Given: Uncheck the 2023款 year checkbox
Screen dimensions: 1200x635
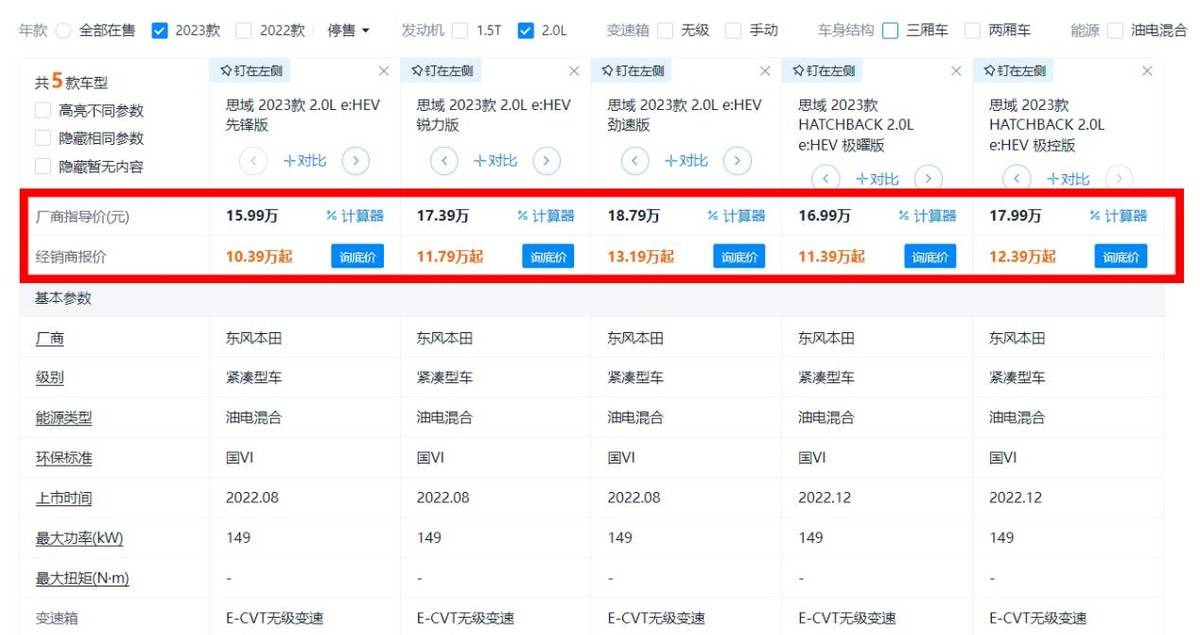Looking at the screenshot, I should click(x=159, y=31).
